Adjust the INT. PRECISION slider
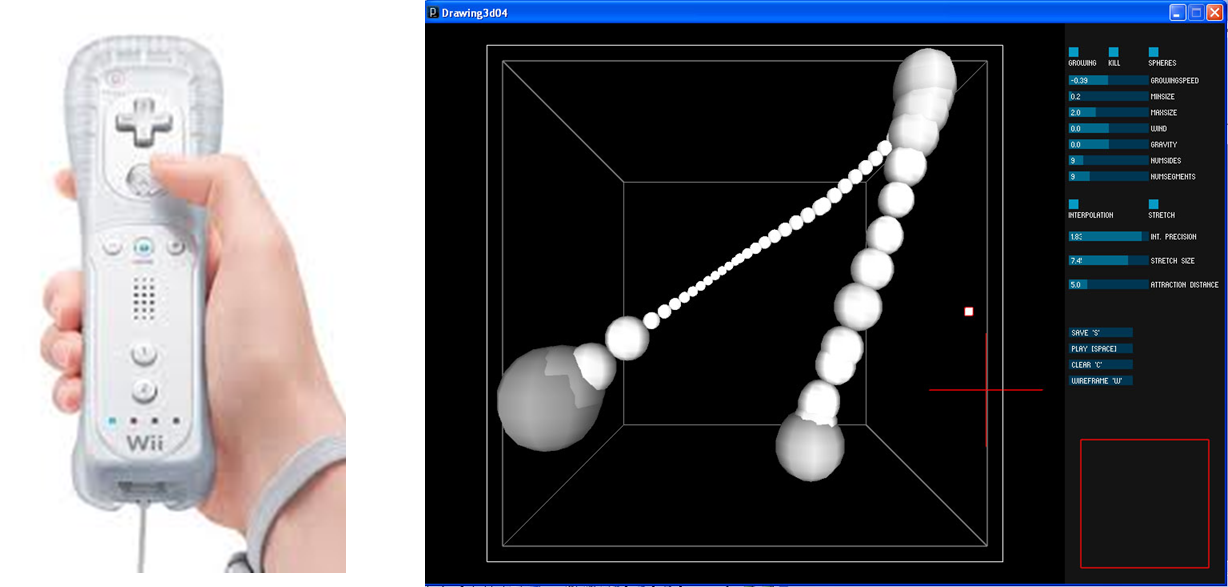The width and height of the screenshot is (1228, 587). click(1108, 236)
